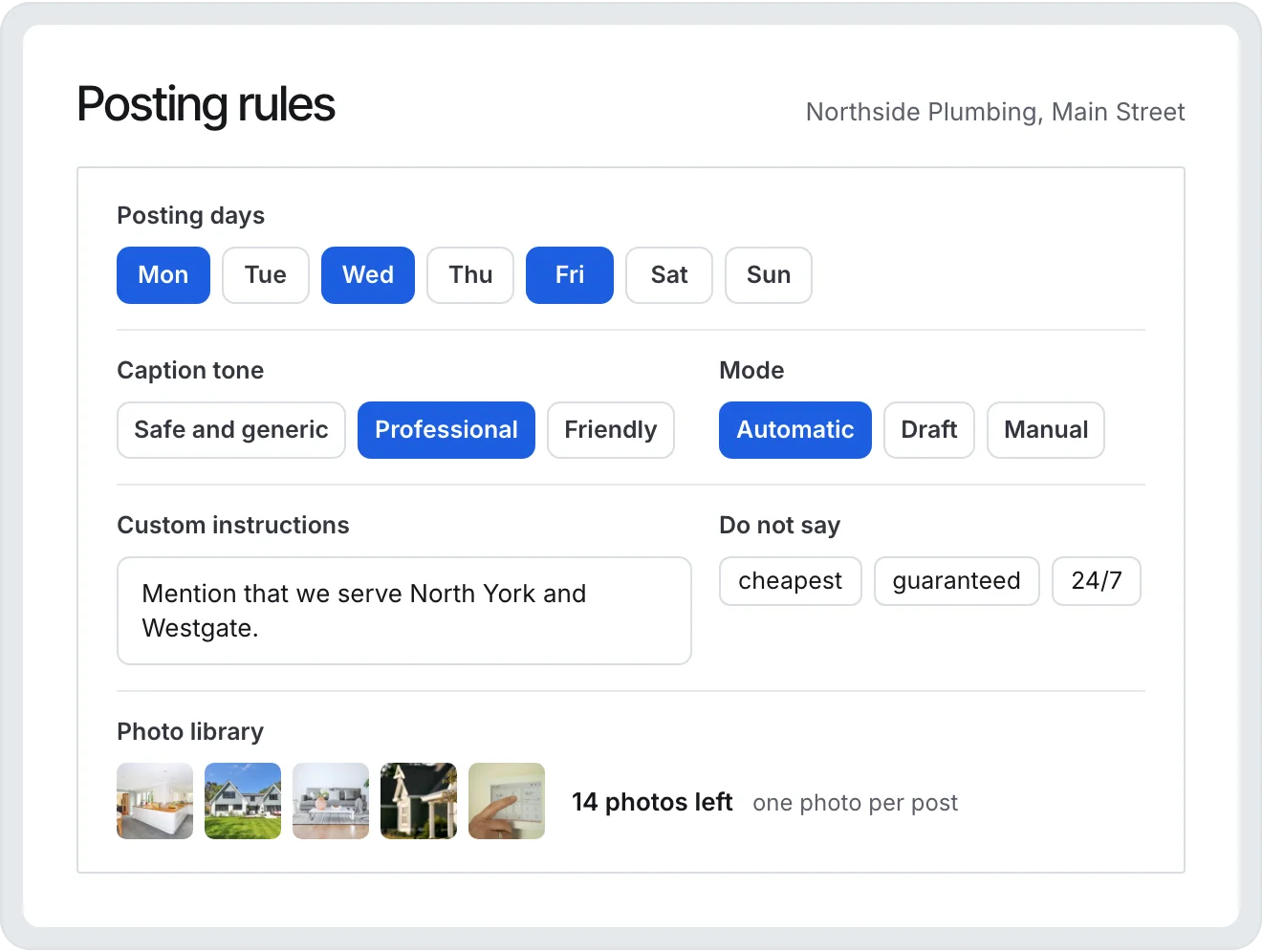Click the 'Do not say' label
This screenshot has height=952, width=1262.
point(779,526)
